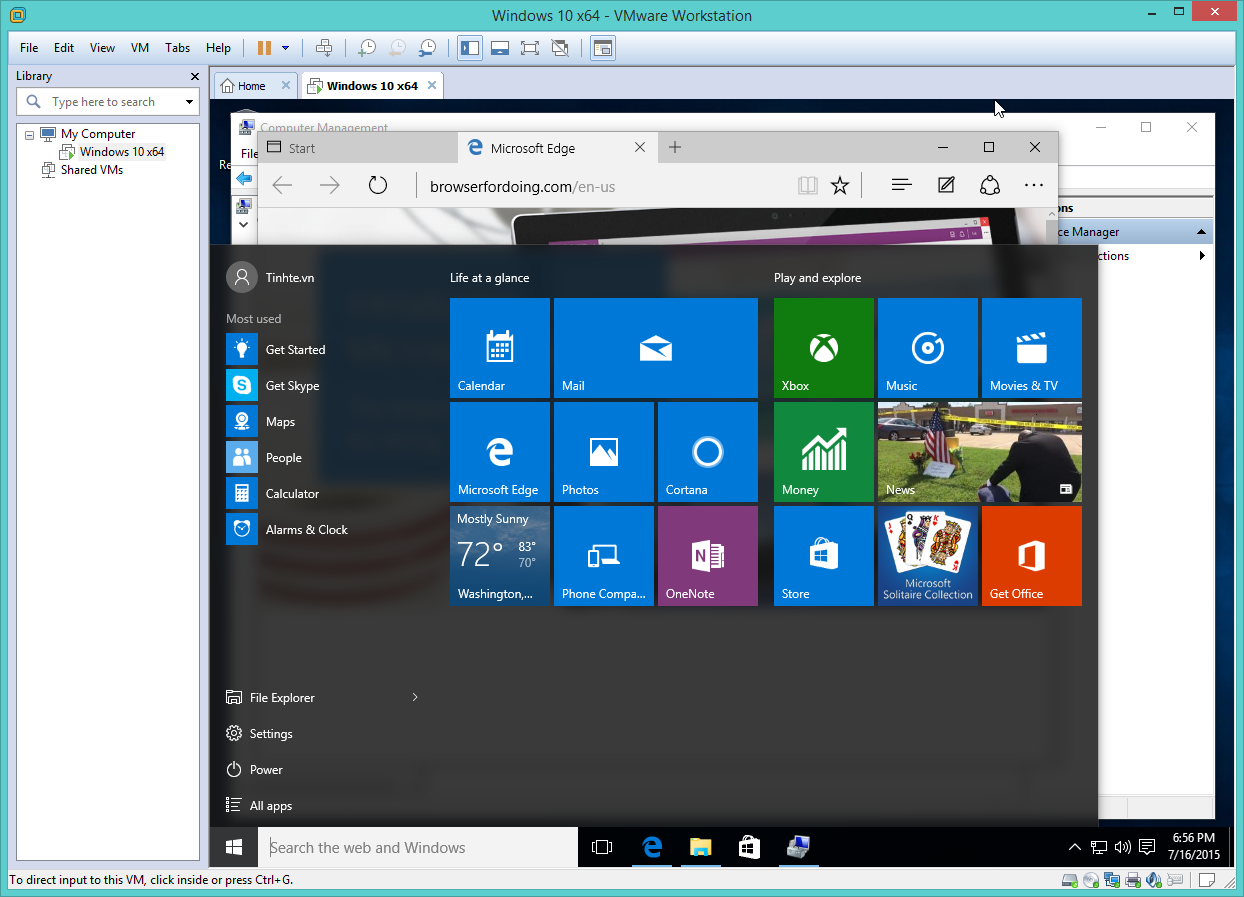Viewport: 1244px width, 897px height.
Task: Click the hard disk device icon in VMware status bar
Action: 1070,880
